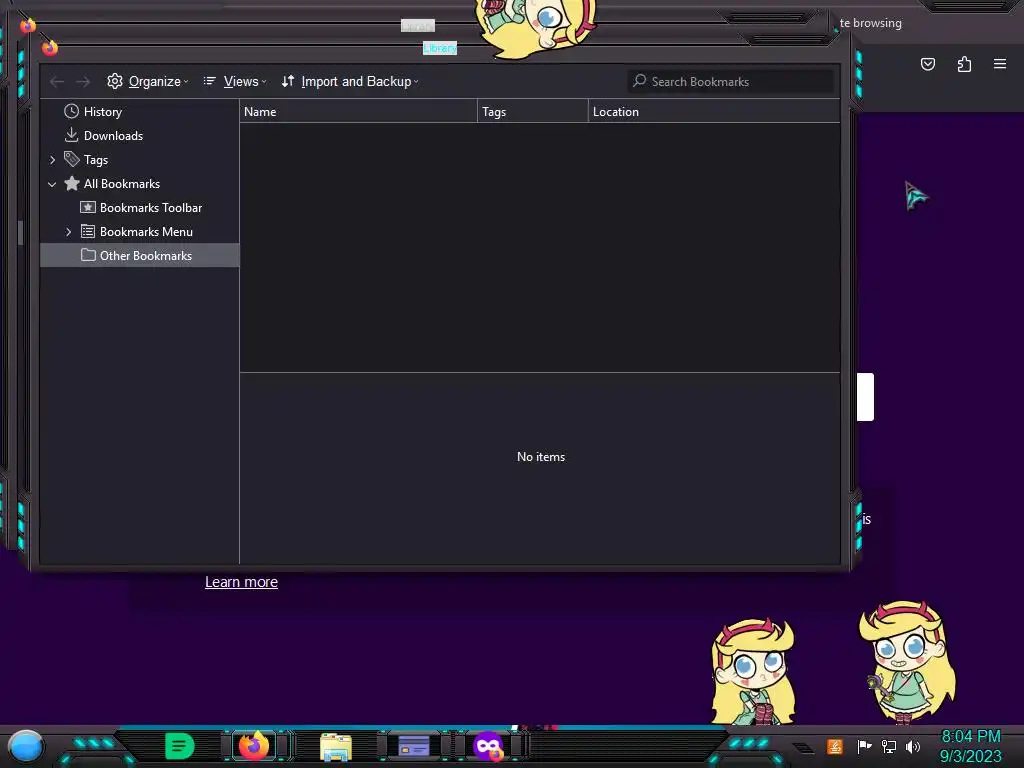Viewport: 1024px width, 768px height.
Task: Click the All Bookmarks star icon
Action: click(72, 184)
